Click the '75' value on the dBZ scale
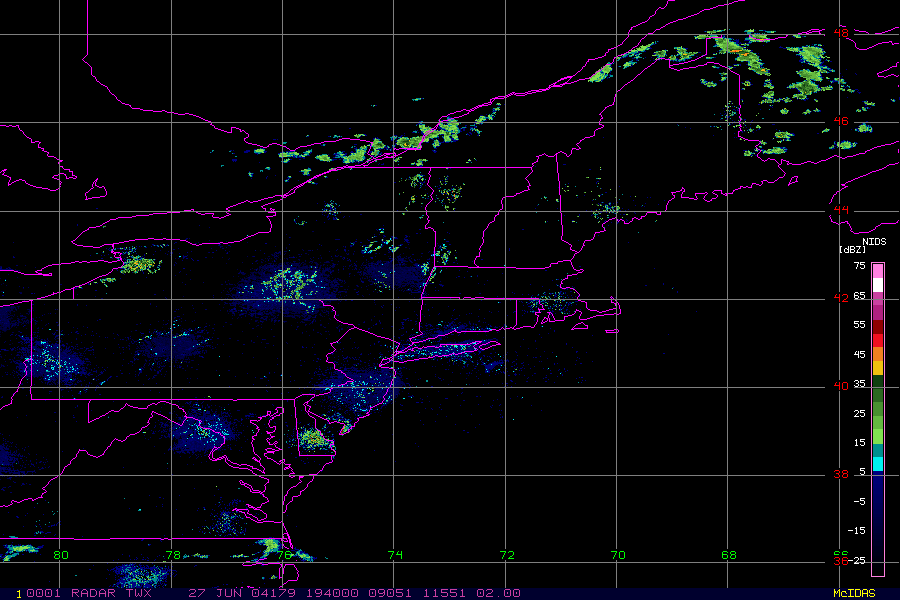This screenshot has height=600, width=900. click(859, 266)
